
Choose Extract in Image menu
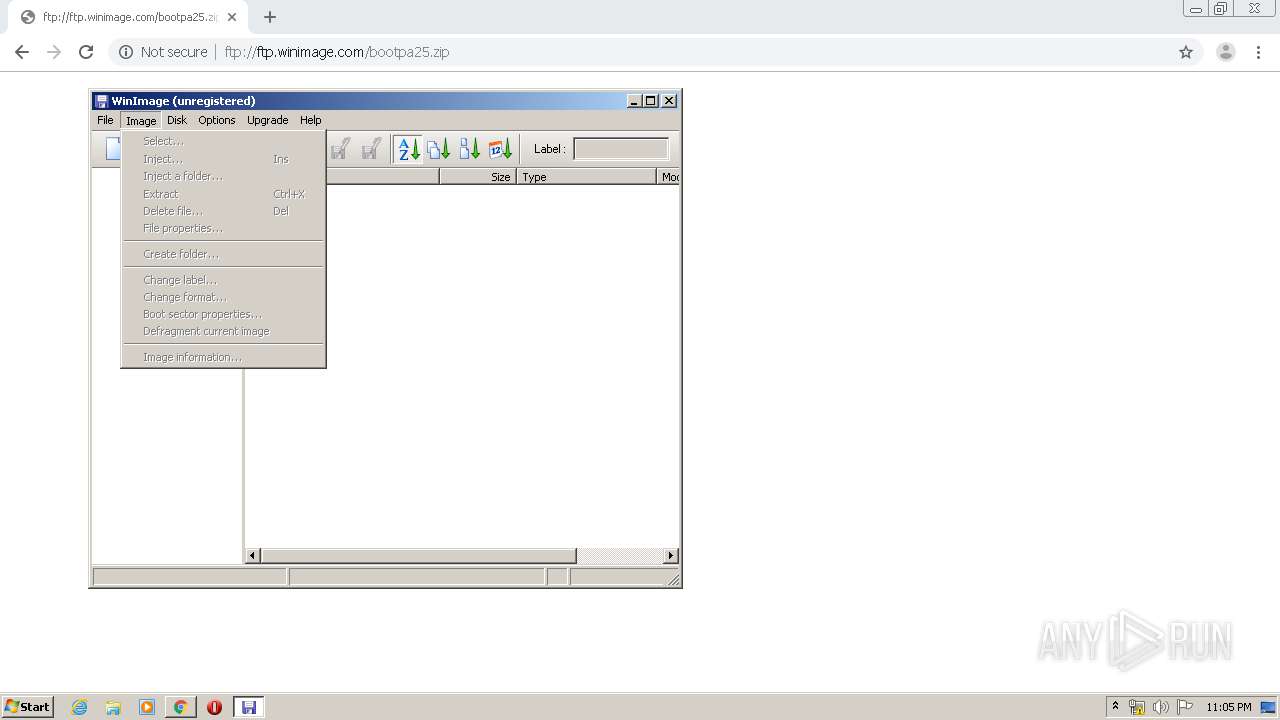pos(223,194)
